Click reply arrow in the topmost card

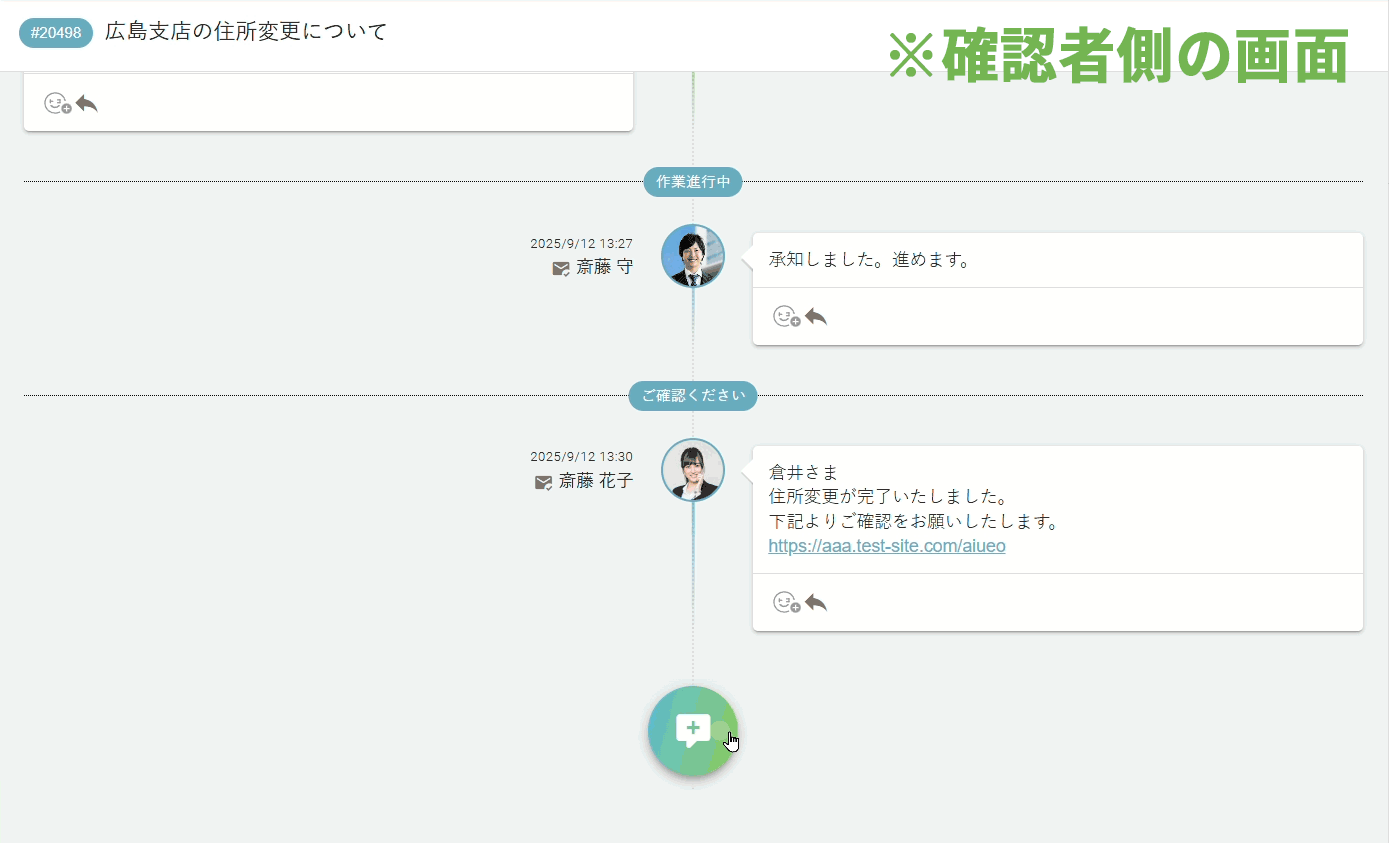pyautogui.click(x=87, y=103)
